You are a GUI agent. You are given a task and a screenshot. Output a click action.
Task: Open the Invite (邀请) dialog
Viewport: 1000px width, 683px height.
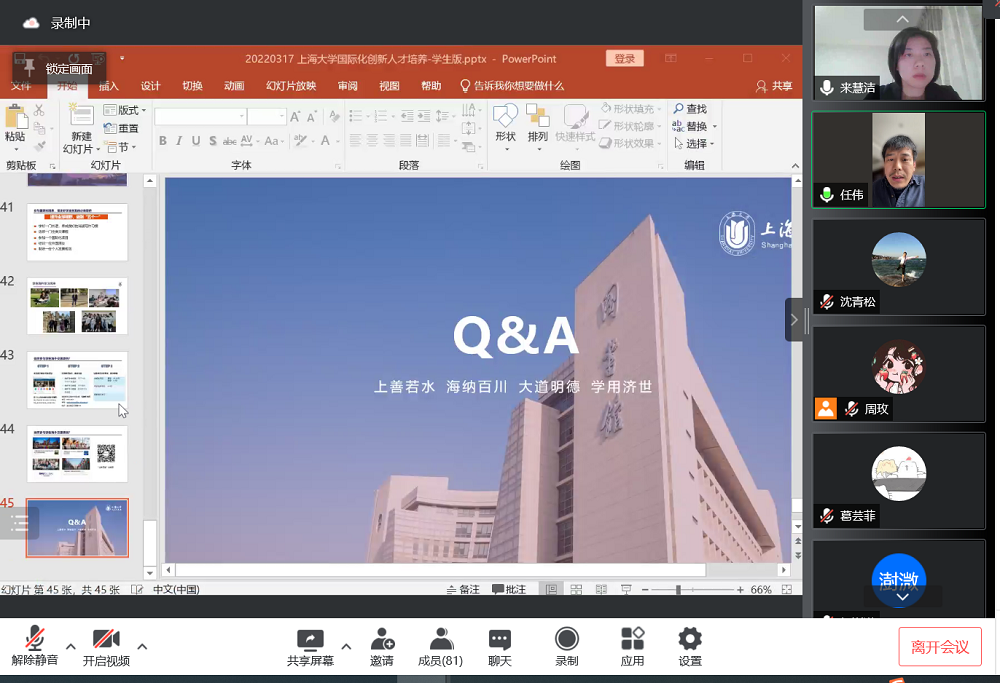point(382,647)
